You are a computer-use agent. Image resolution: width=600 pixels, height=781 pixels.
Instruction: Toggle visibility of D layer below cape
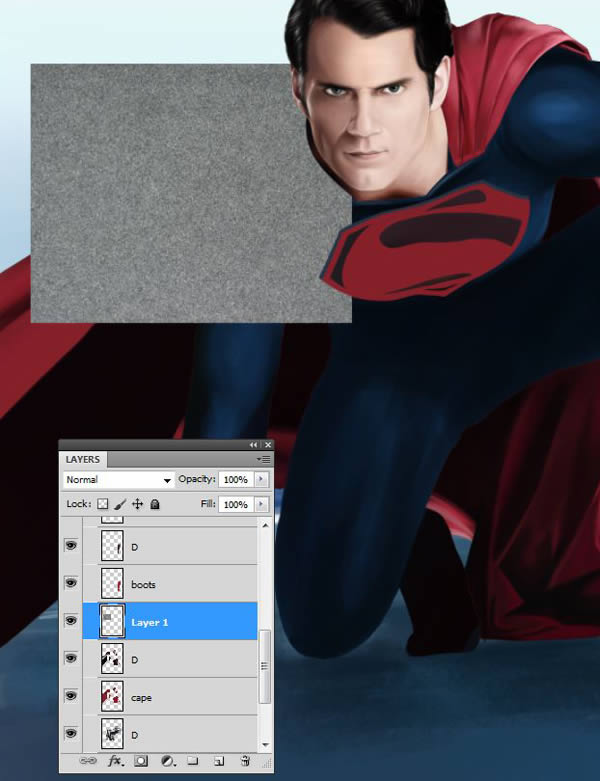71,734
